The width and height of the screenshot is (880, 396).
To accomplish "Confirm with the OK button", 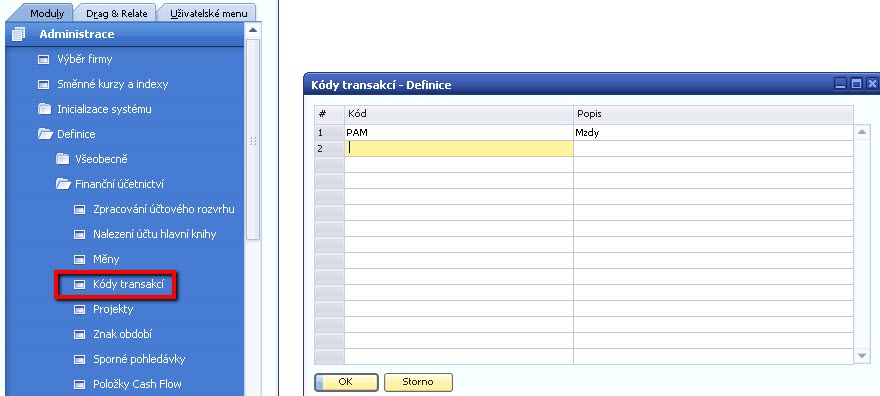I will click(346, 382).
